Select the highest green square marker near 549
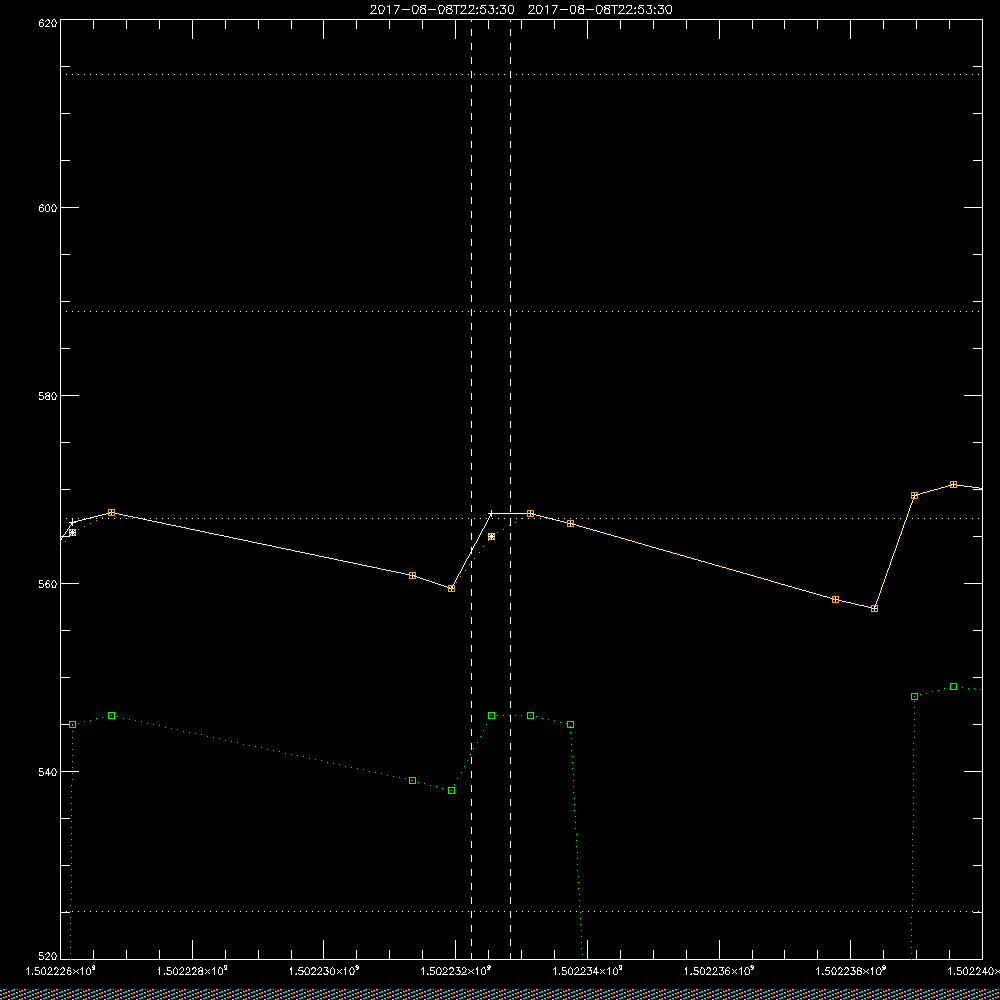 tap(953, 687)
